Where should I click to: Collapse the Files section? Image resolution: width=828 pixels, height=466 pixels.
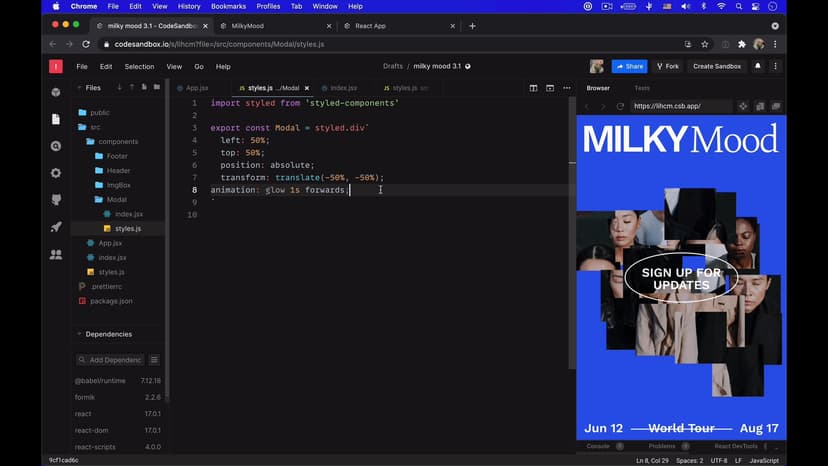tap(80, 88)
